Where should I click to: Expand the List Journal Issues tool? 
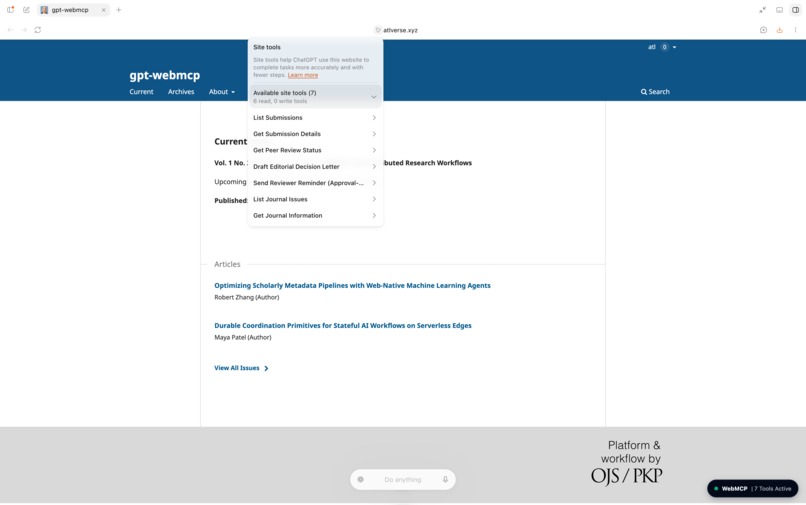click(315, 199)
